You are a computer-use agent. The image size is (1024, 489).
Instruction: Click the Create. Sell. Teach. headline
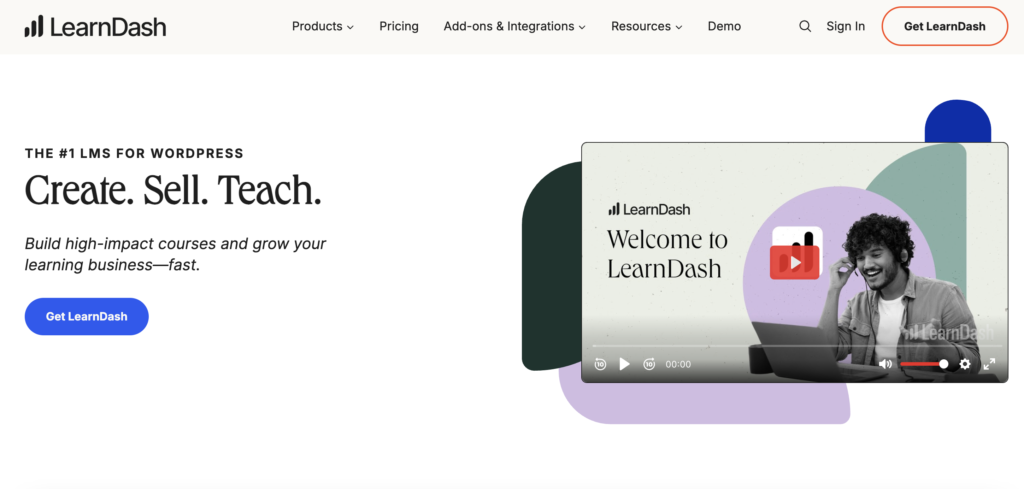click(x=173, y=190)
